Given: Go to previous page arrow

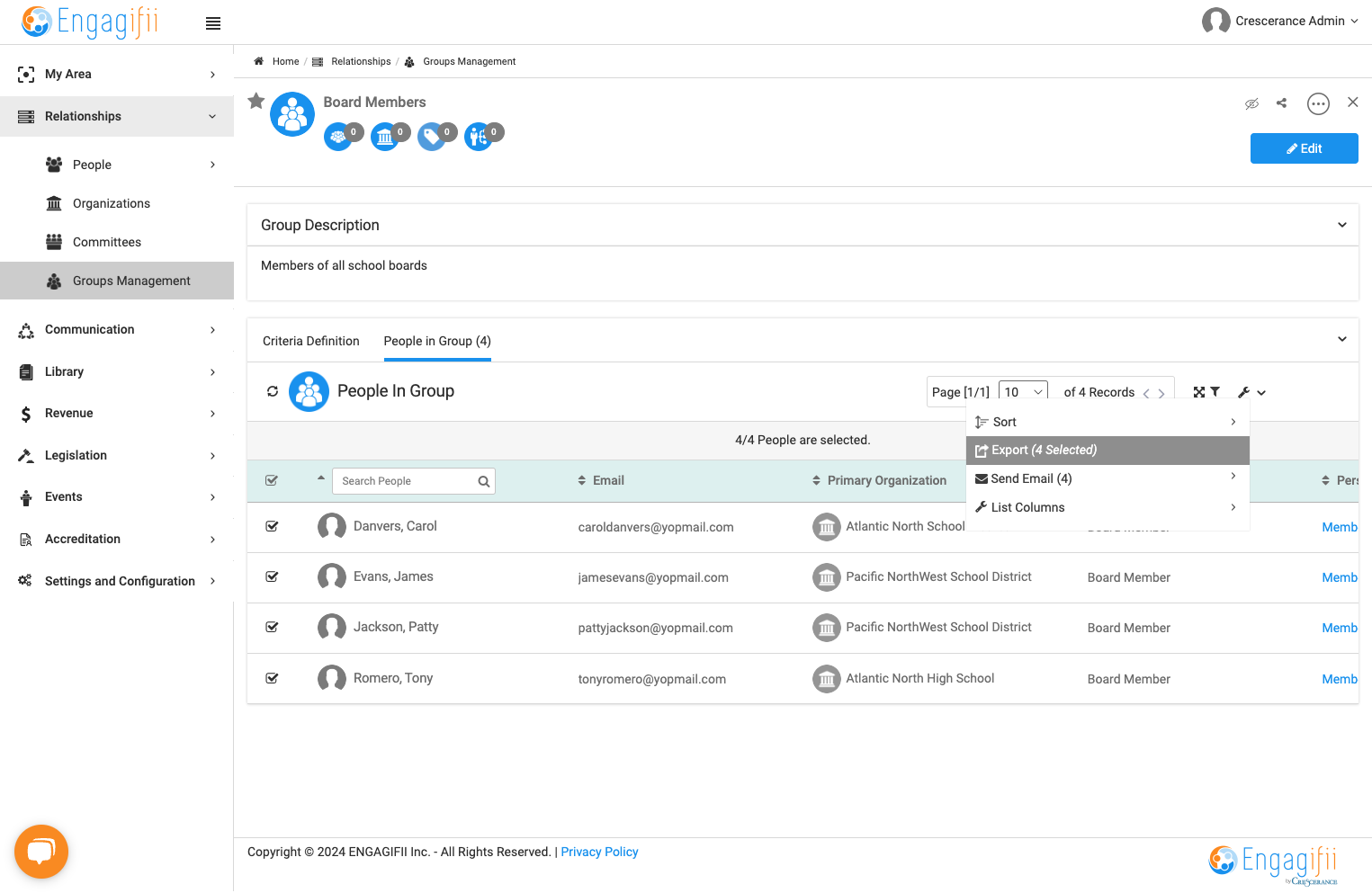Looking at the screenshot, I should [1146, 393].
